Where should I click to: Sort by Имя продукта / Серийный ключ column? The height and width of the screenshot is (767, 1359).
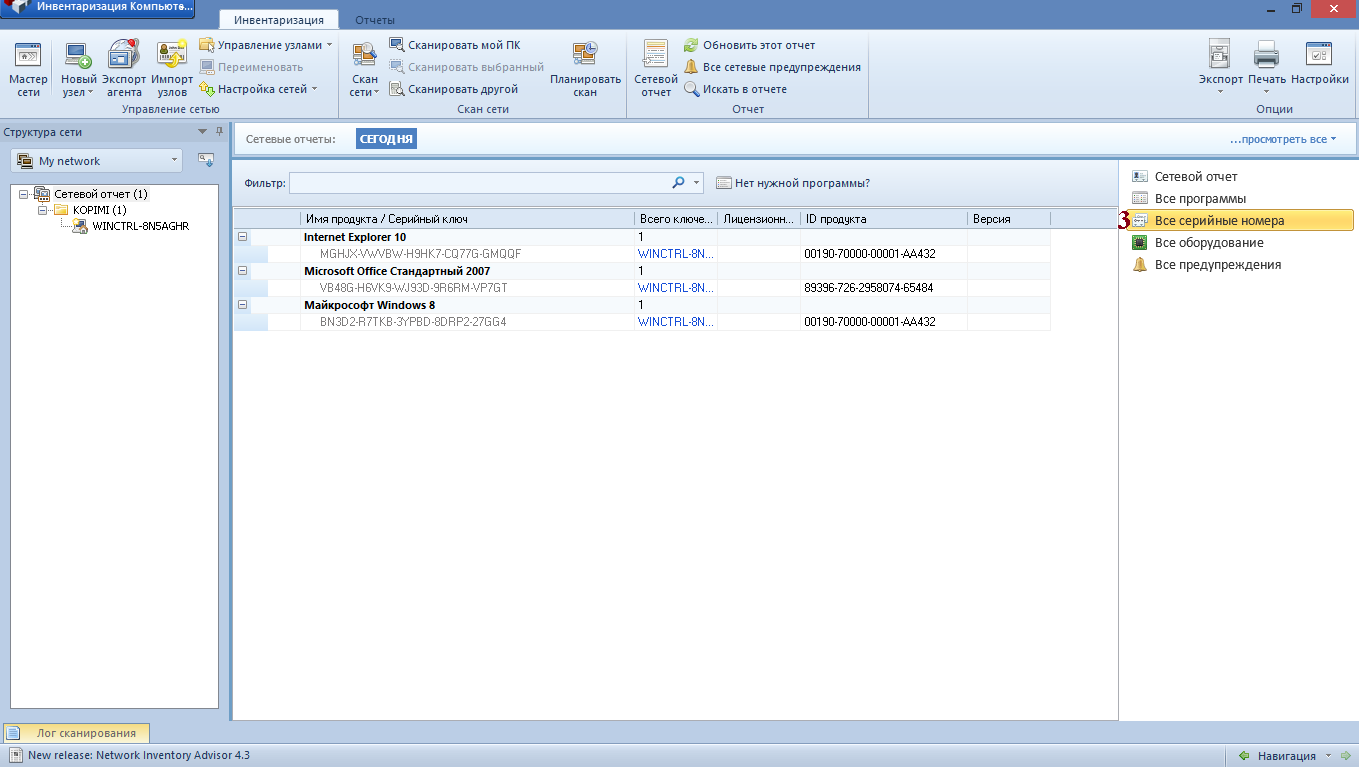click(x=467, y=219)
